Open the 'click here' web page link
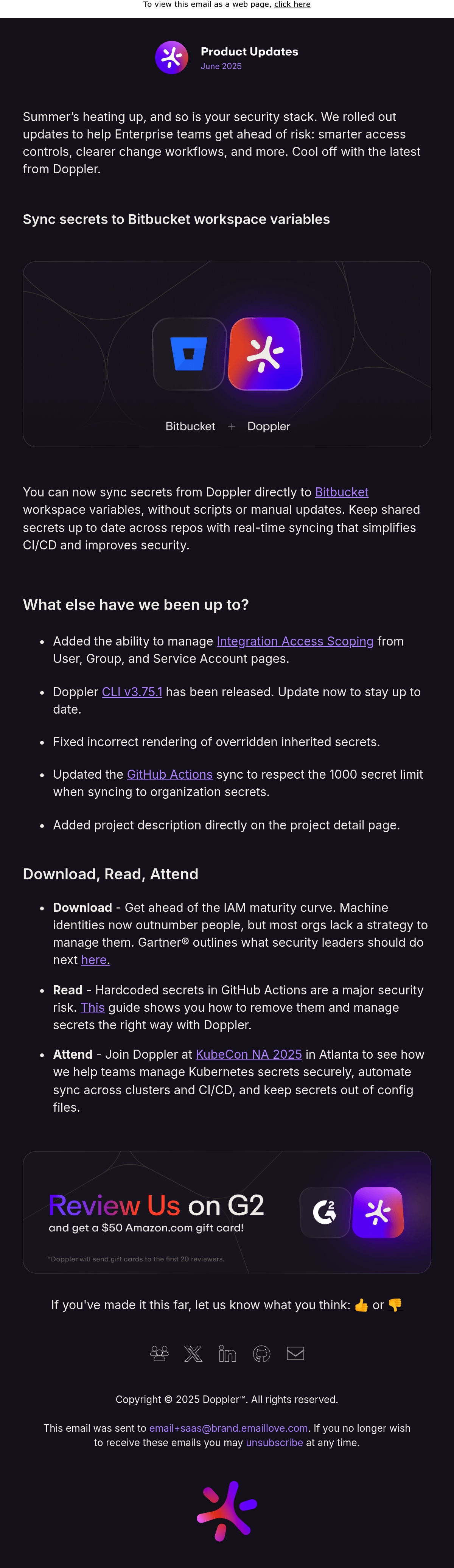The width and height of the screenshot is (454, 1568). click(x=292, y=4)
